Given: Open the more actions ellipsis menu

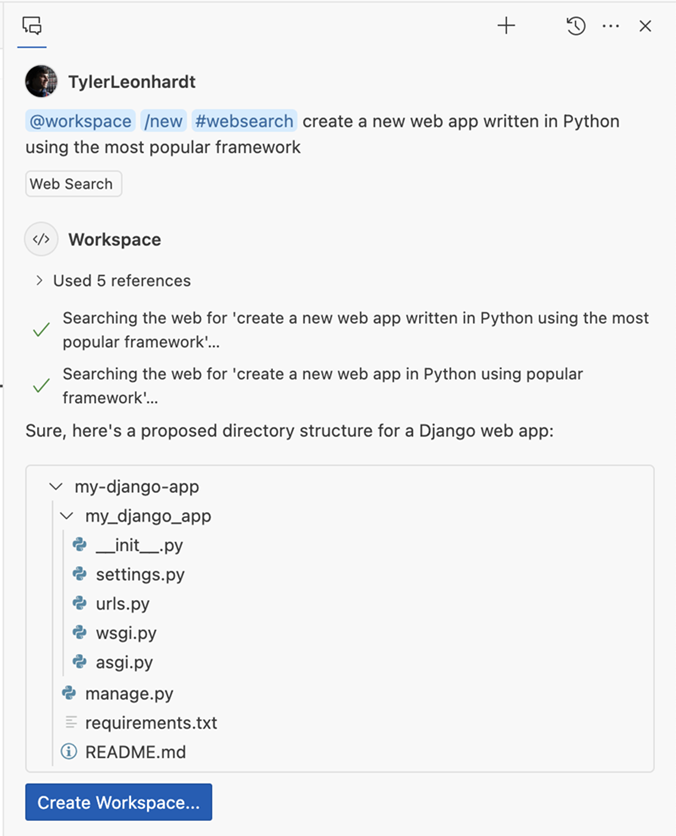Looking at the screenshot, I should point(611,26).
